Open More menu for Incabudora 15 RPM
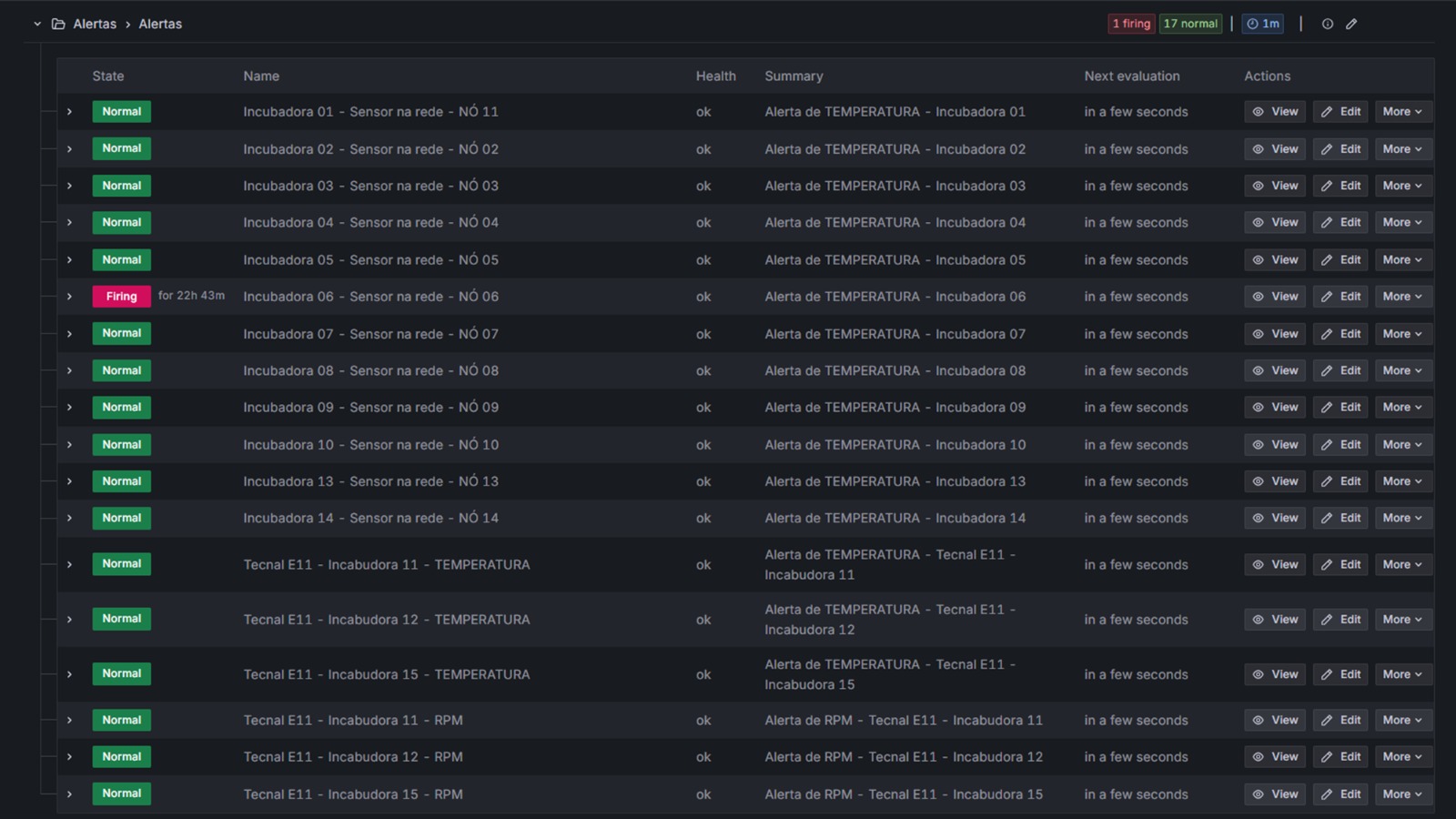Viewport: 1456px width, 819px height. point(1401,794)
